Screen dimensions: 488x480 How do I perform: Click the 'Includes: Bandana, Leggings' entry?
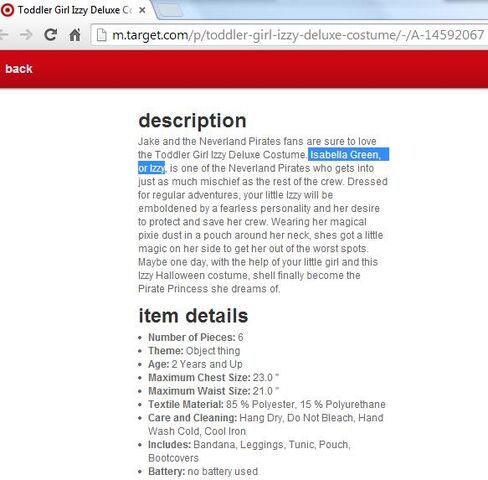[x=249, y=451]
